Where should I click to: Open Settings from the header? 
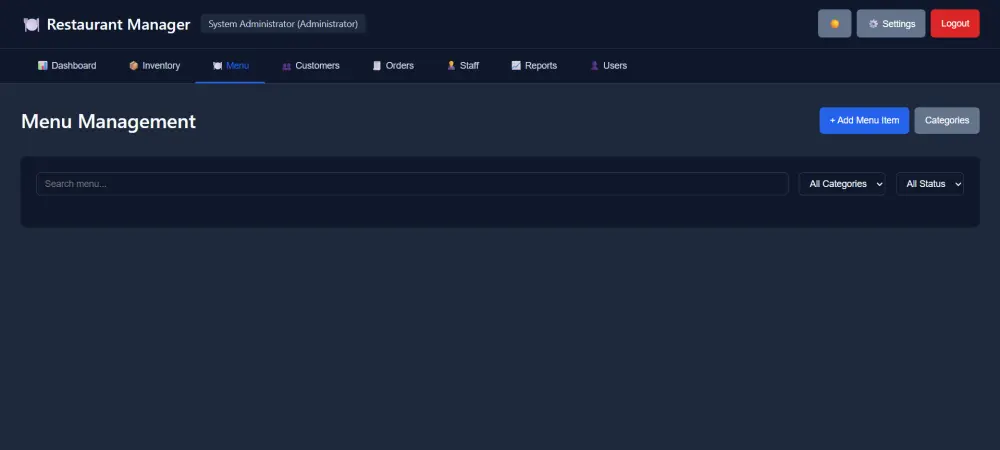pos(891,24)
